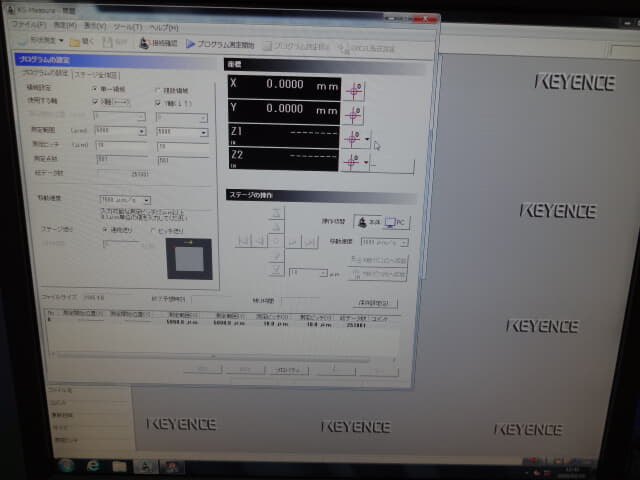Open the 表示(V) menu
This screenshot has height=480, width=640.
tap(95, 27)
